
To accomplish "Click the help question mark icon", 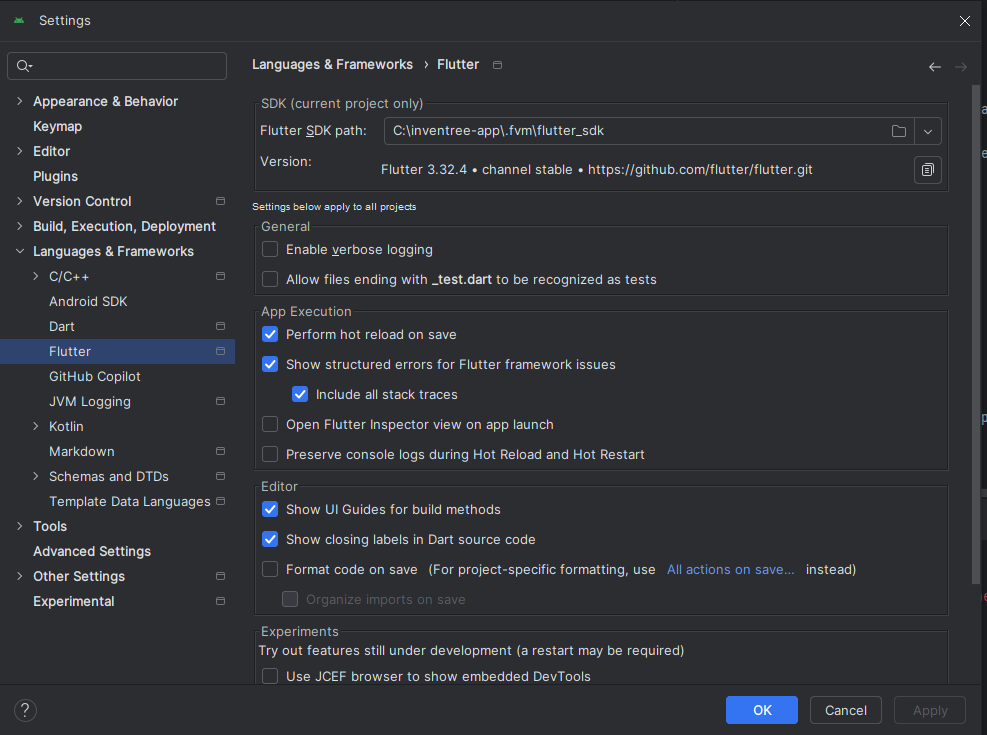I will [24, 710].
